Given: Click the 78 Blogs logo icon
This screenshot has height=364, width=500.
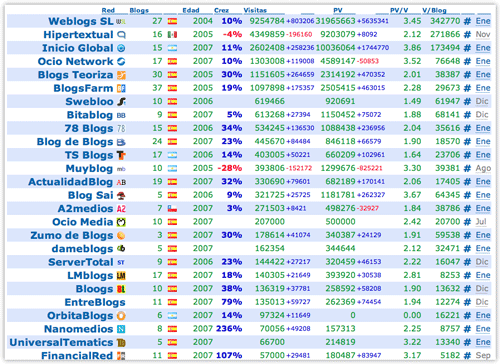Looking at the screenshot, I should tap(121, 129).
